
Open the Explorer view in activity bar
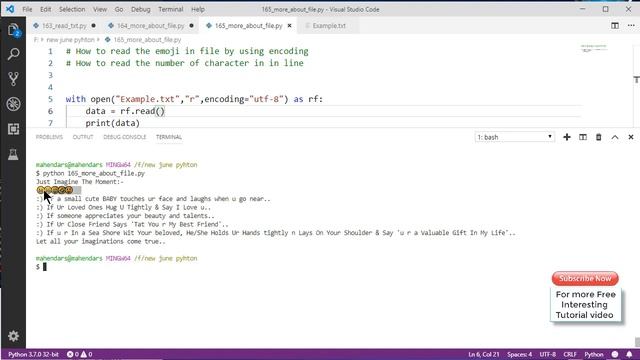pos(13,30)
